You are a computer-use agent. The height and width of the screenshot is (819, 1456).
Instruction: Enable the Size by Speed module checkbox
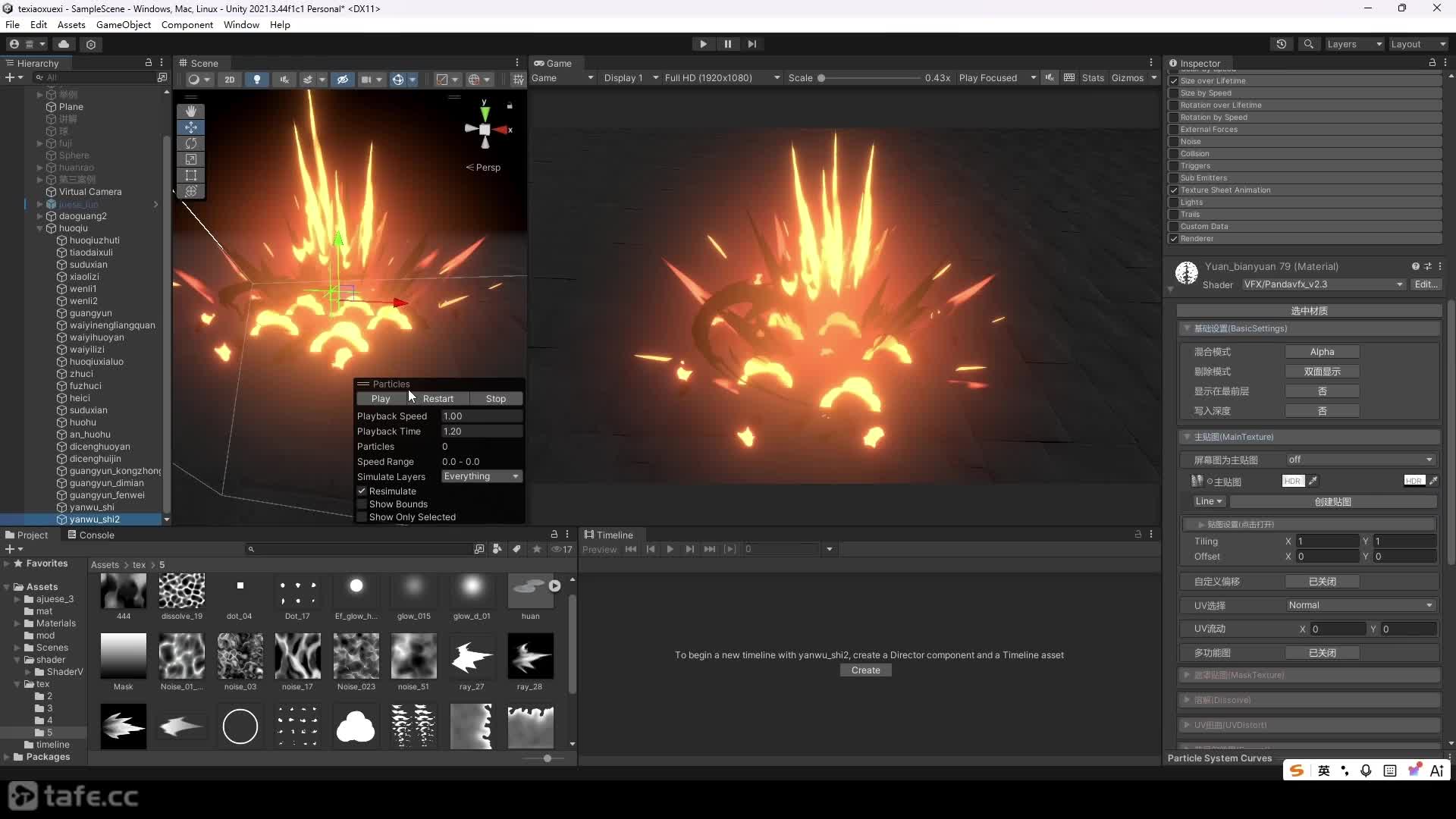pyautogui.click(x=1174, y=93)
